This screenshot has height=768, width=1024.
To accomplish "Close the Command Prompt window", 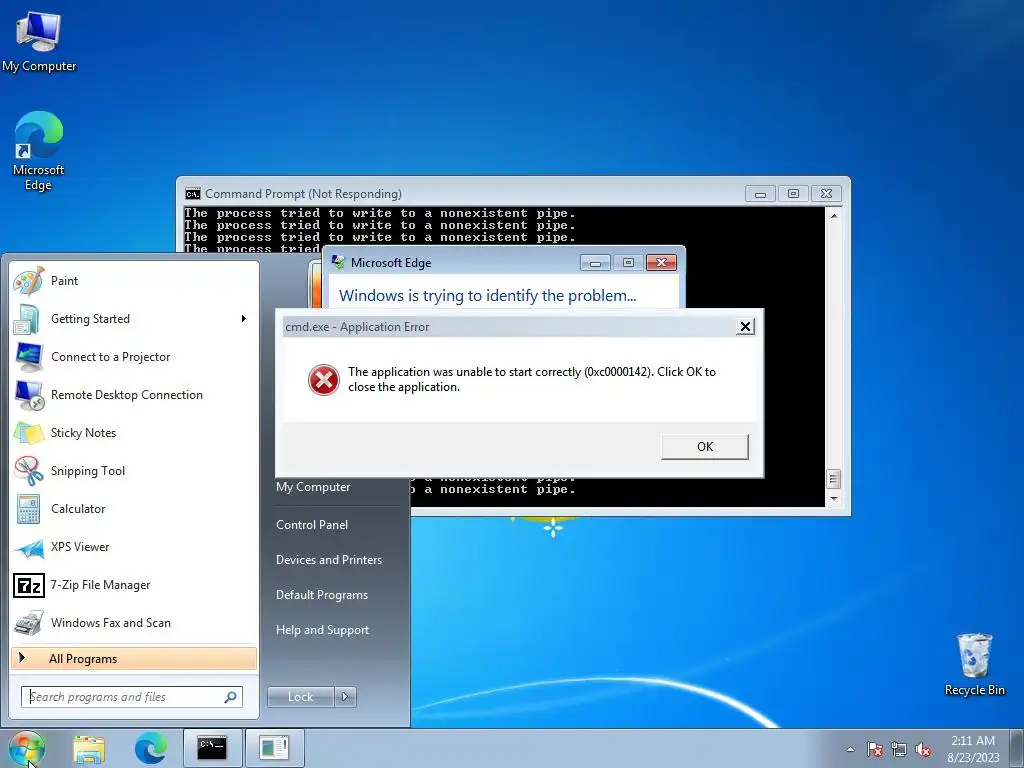I will point(826,194).
